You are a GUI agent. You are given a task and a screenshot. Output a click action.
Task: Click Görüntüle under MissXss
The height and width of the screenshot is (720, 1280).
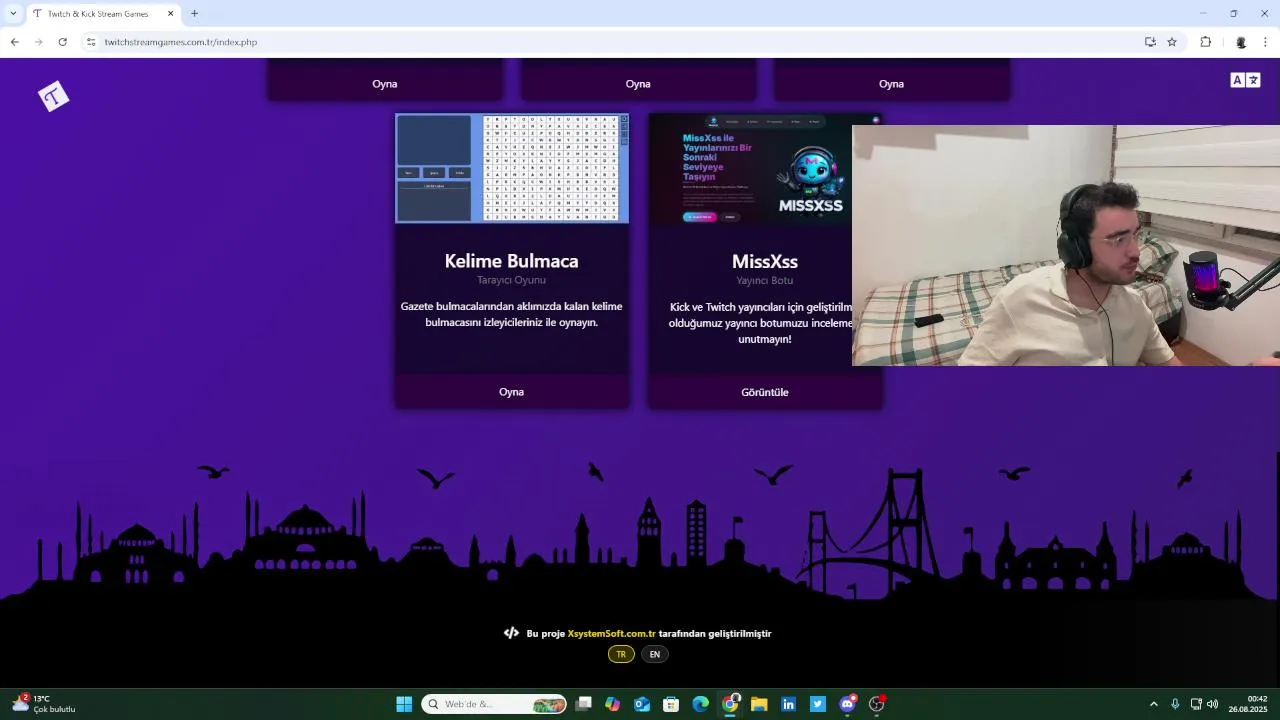765,392
